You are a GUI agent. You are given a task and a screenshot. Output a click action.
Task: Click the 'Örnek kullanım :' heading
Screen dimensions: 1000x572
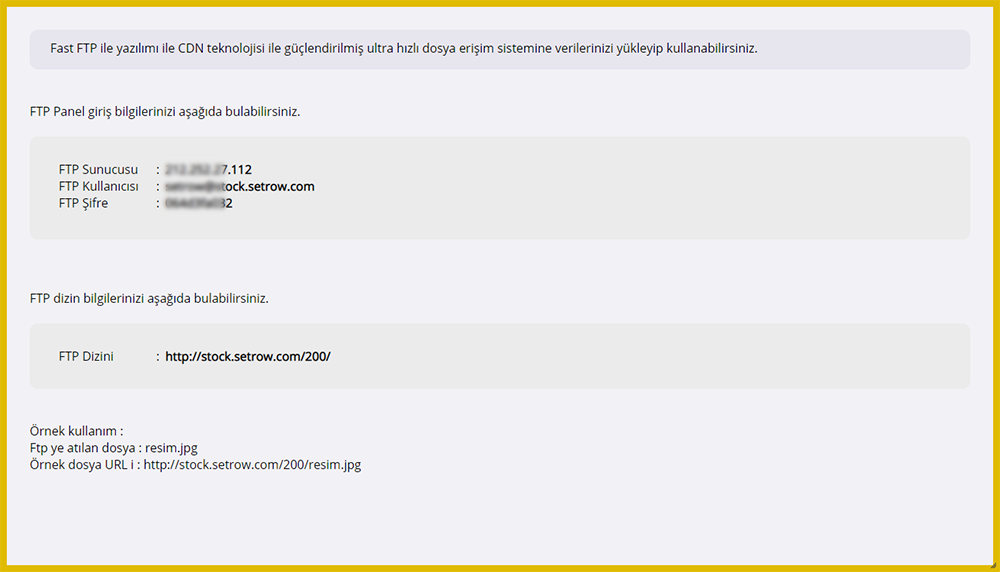[x=77, y=431]
